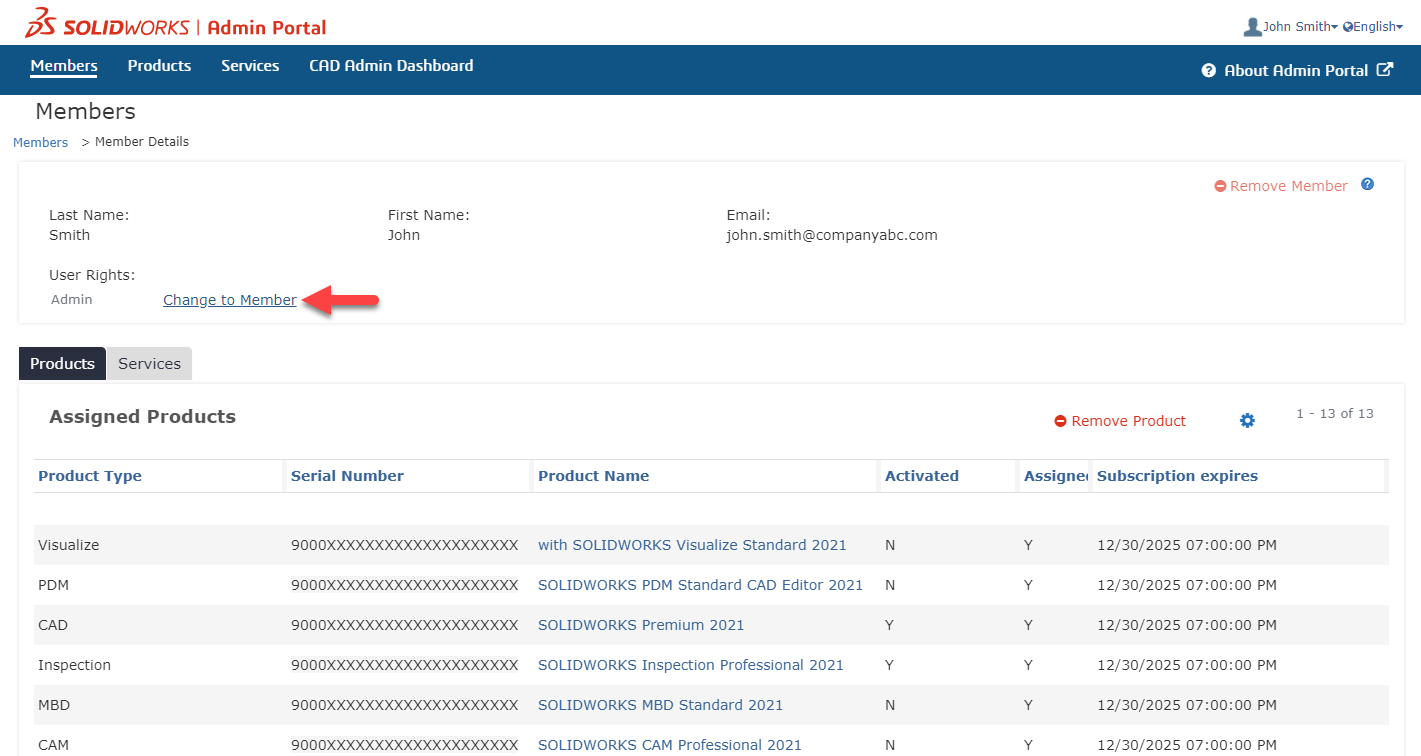Click the red minus icon on Remove Product
The image size is (1421, 756).
click(1060, 421)
